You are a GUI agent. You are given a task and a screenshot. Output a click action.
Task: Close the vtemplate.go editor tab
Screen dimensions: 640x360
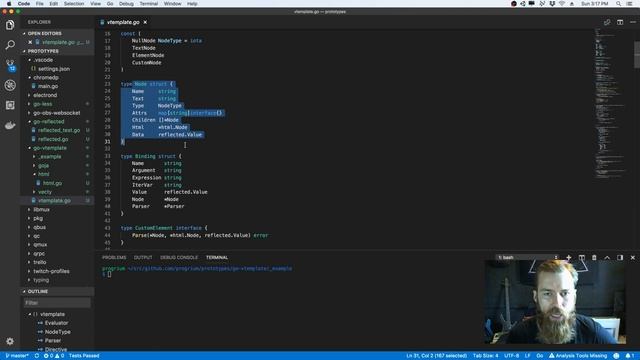click(145, 22)
